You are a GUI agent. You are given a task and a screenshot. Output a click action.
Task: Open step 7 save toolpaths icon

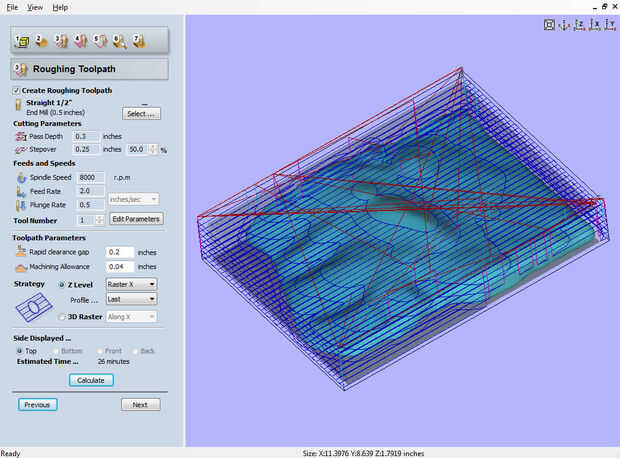[139, 41]
